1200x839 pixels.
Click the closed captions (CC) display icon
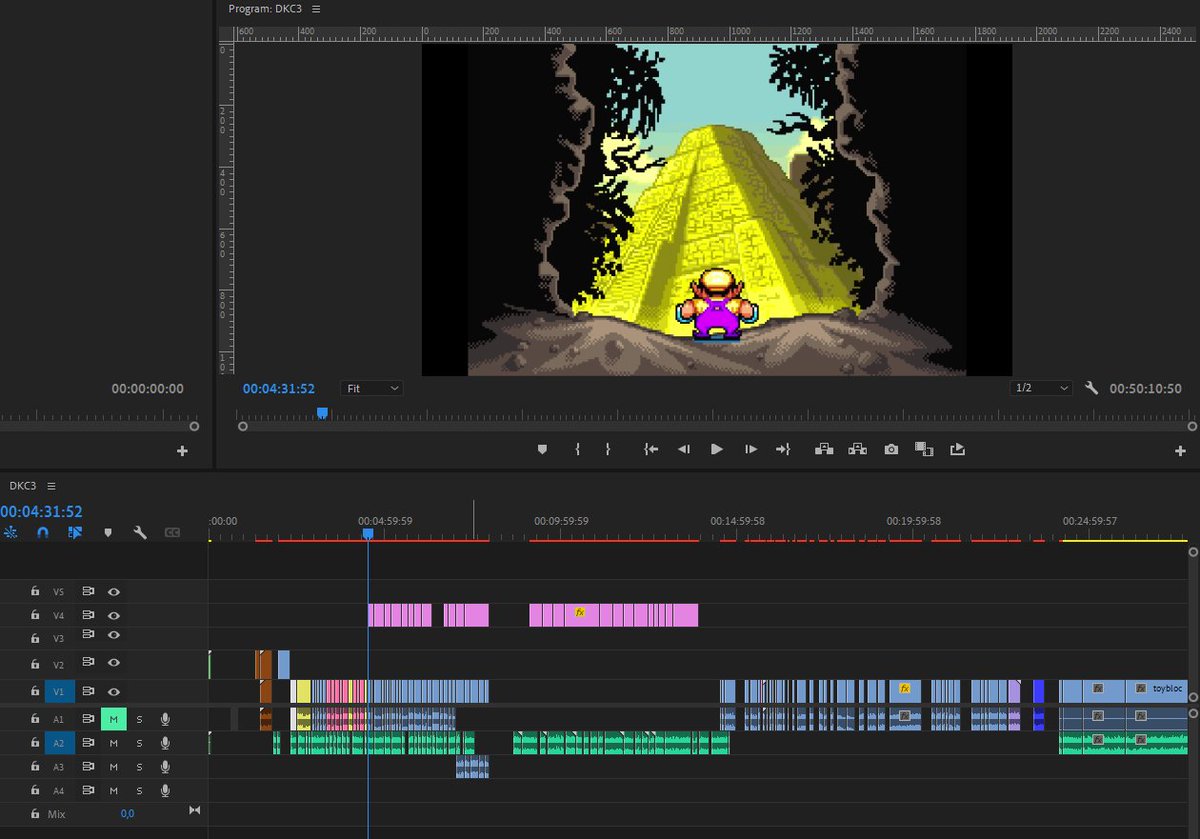click(173, 533)
